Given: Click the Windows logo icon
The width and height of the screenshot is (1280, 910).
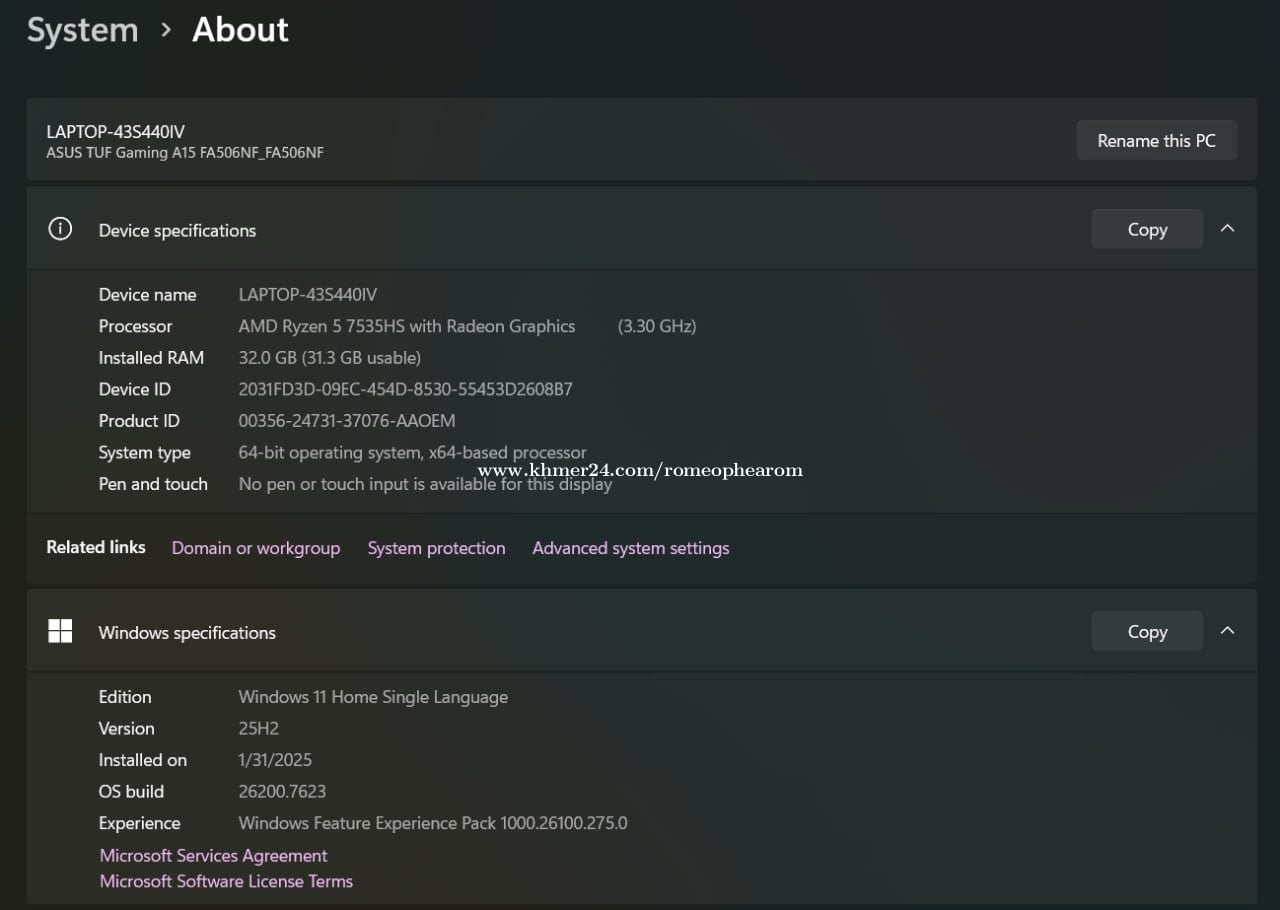Looking at the screenshot, I should [60, 631].
